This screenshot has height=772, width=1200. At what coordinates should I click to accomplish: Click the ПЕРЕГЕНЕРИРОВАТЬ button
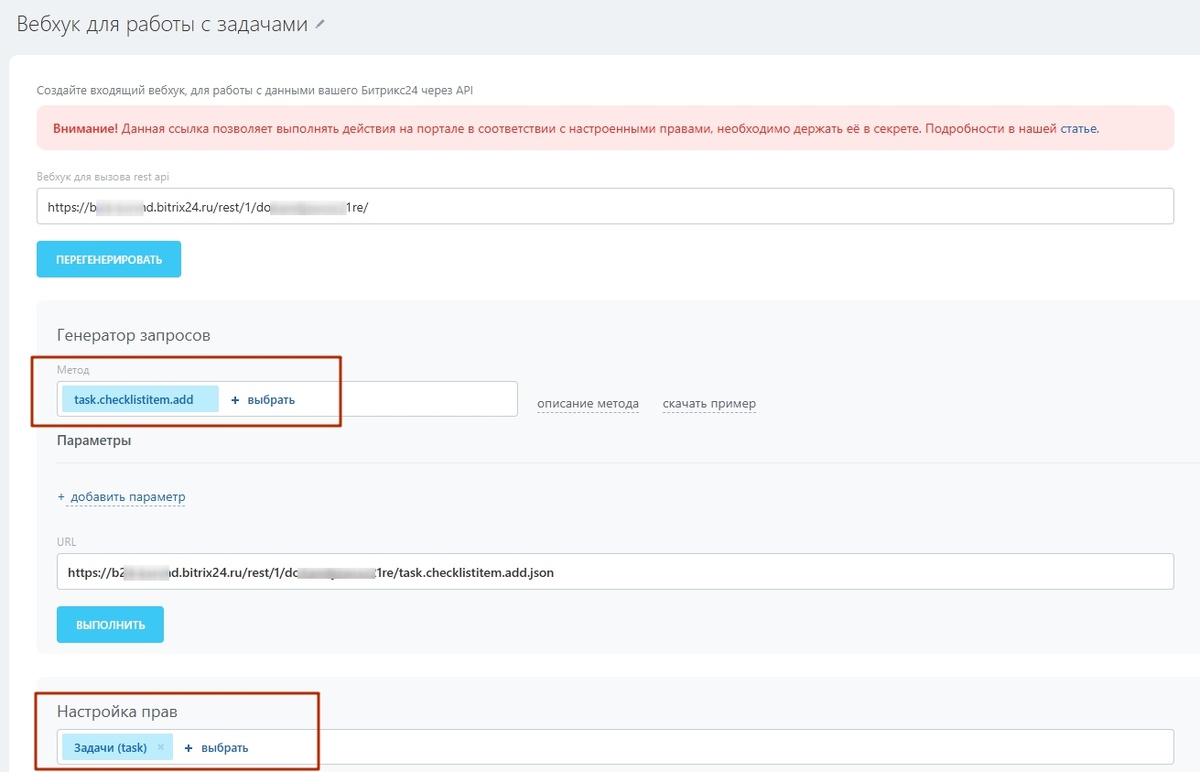109,259
